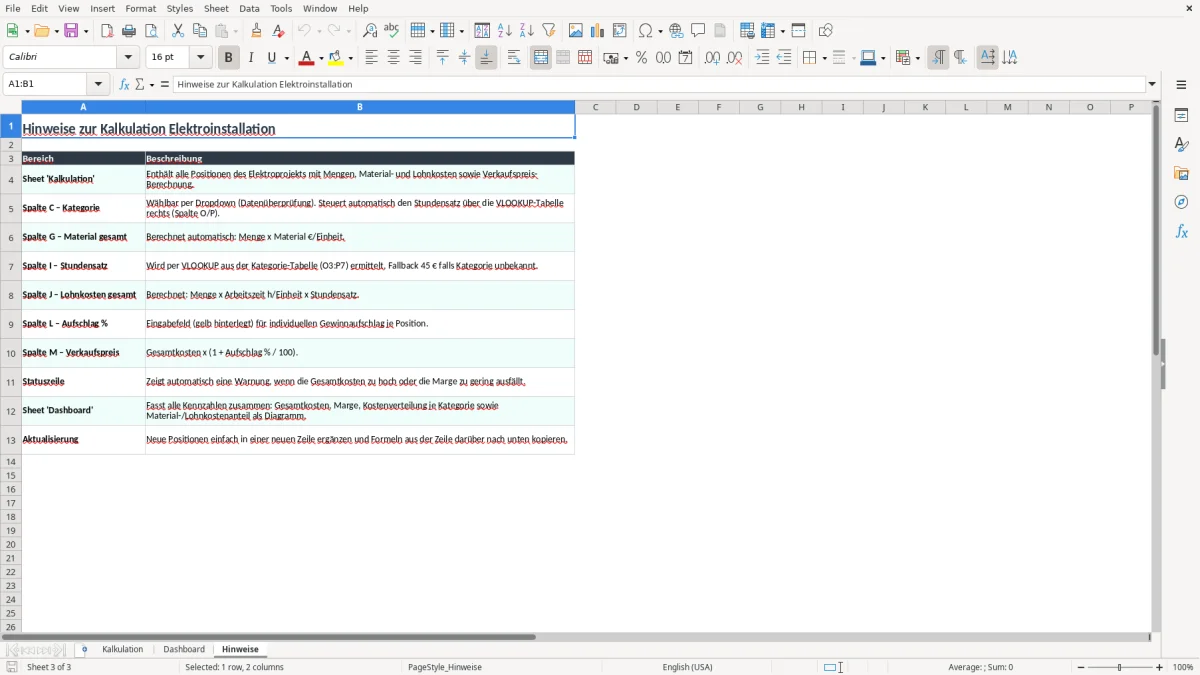Click Sort Descending icon

coord(527,31)
